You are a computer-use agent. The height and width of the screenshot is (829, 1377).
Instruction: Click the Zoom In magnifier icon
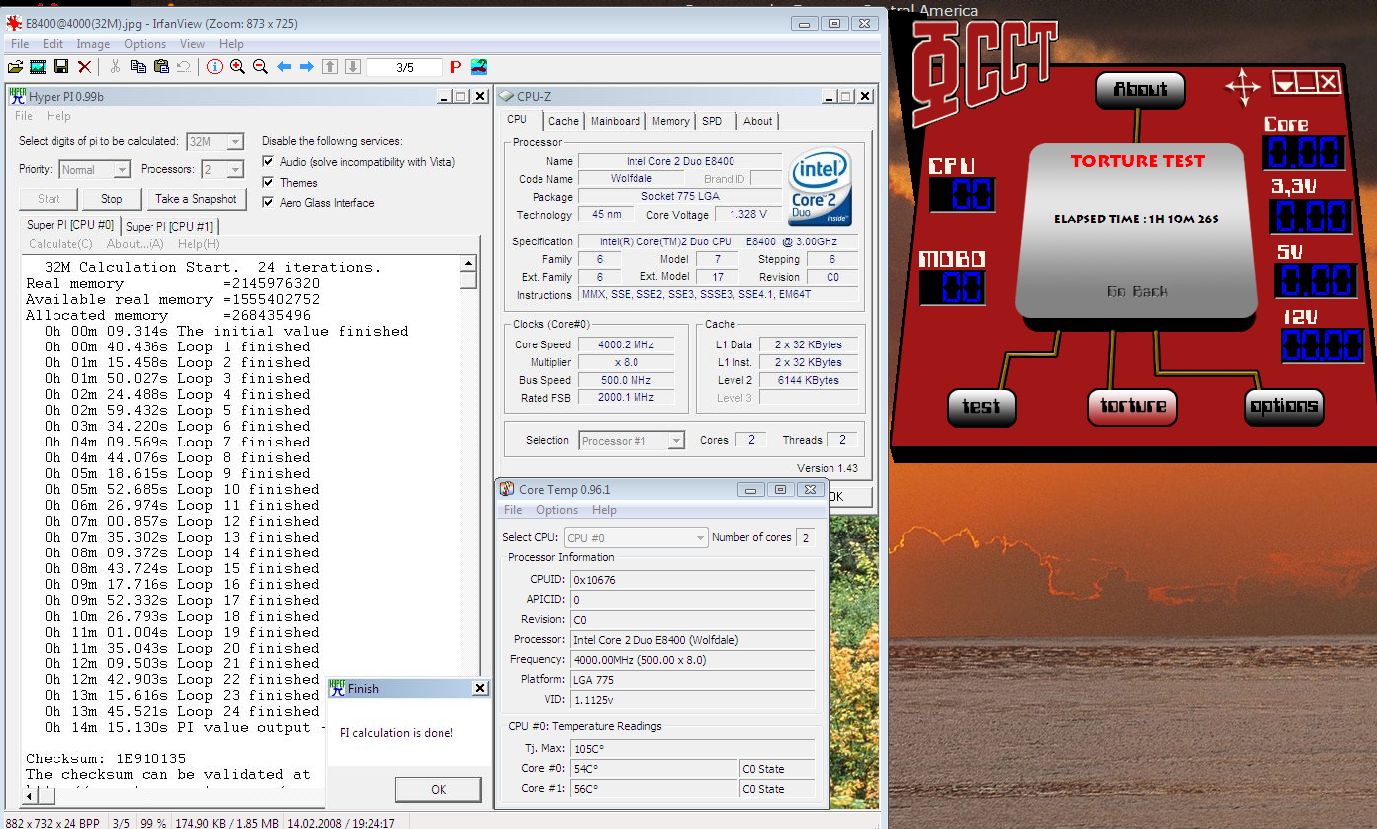(x=237, y=67)
